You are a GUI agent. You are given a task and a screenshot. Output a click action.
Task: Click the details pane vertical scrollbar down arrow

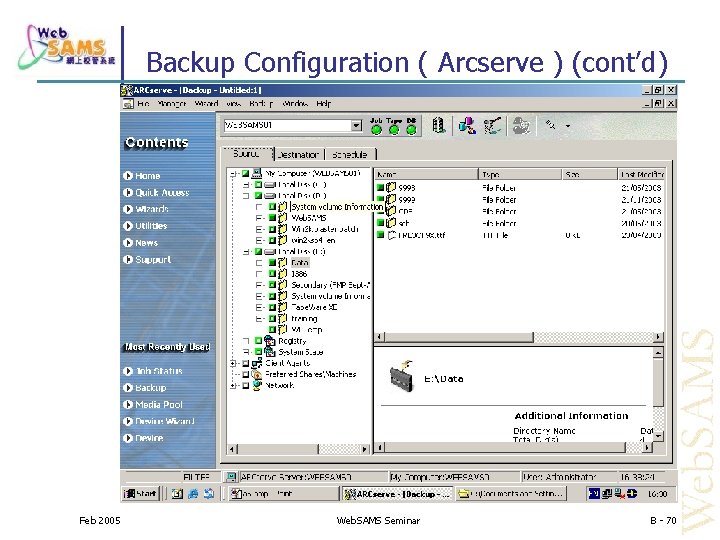(658, 435)
